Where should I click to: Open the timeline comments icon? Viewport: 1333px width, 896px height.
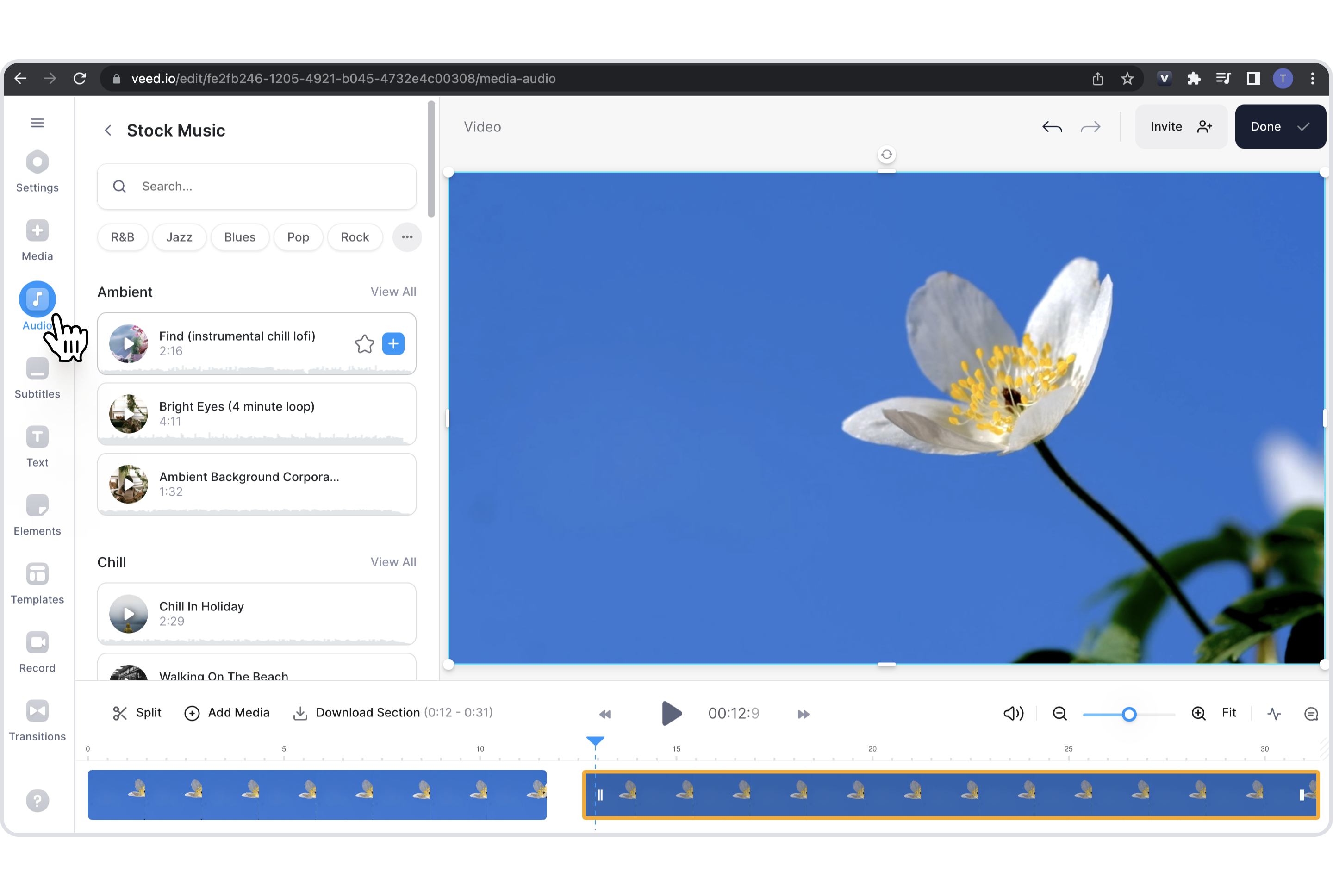click(1311, 713)
